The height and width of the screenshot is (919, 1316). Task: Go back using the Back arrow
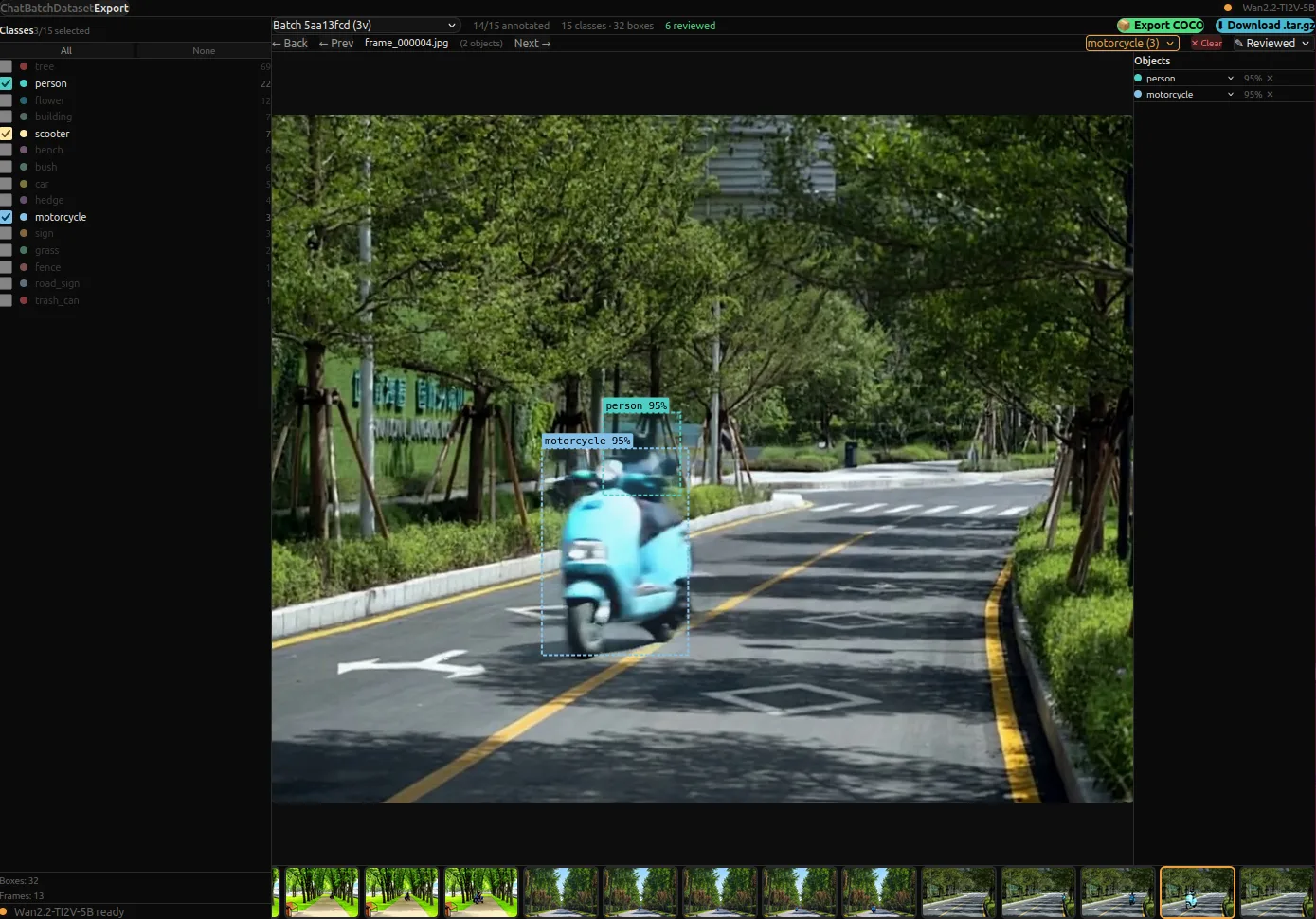(290, 44)
